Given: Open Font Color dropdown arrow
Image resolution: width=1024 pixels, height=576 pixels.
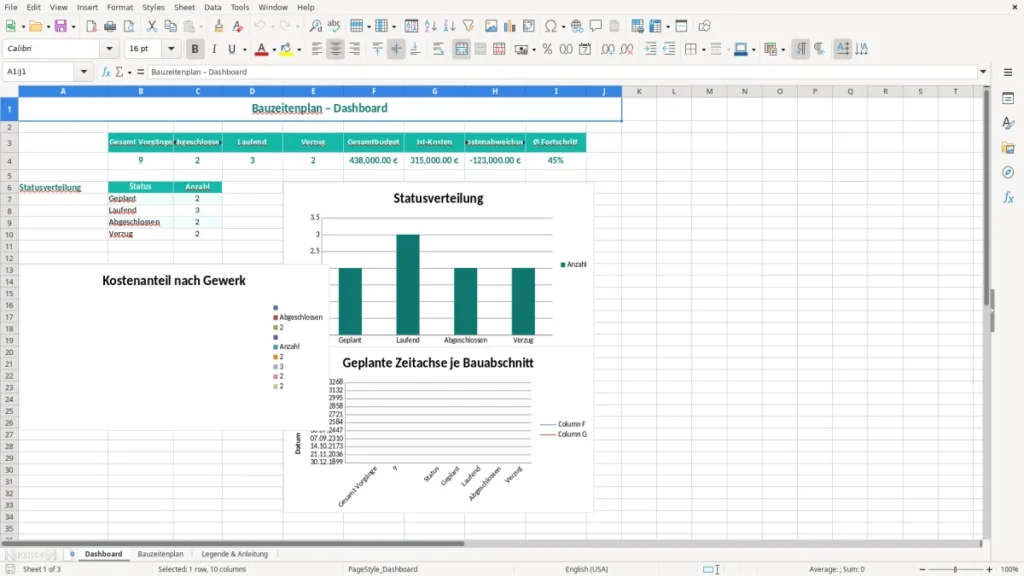Looking at the screenshot, I should (274, 50).
